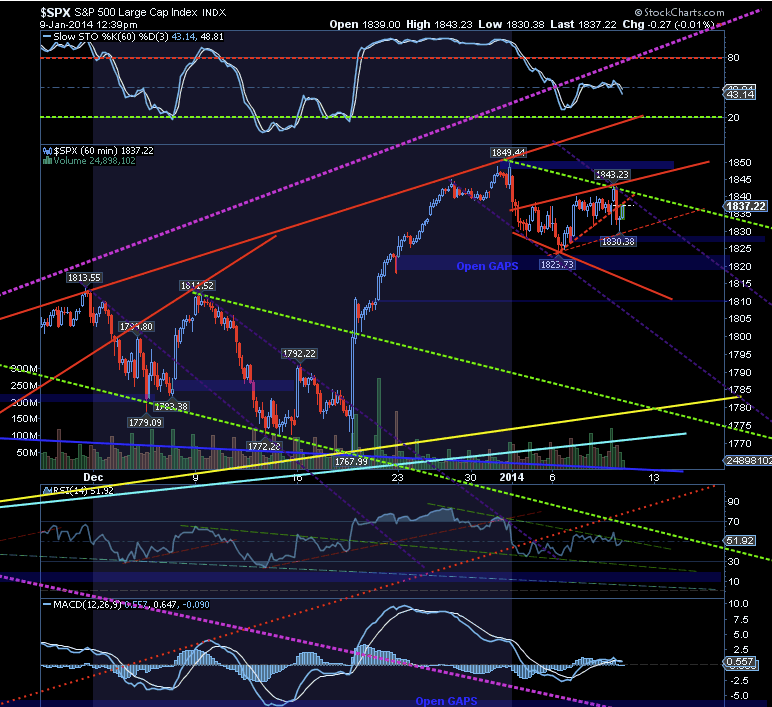Click the 1830.38 label beneath the last candles
This screenshot has width=772, height=707.
pos(618,242)
